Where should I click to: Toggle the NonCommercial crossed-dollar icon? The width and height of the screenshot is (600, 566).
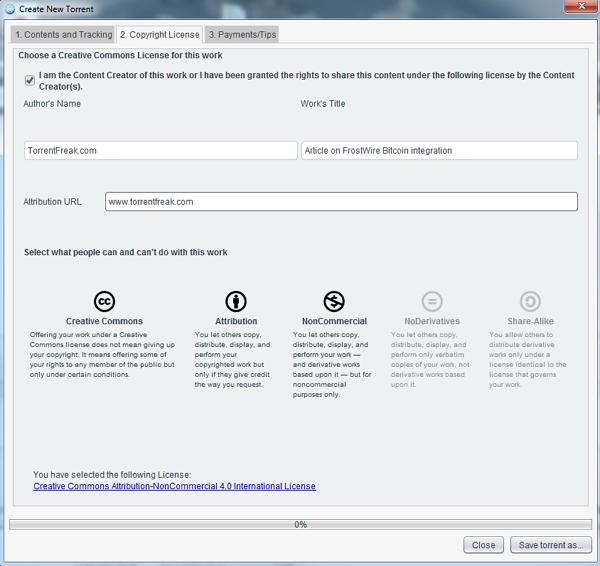[x=334, y=301]
